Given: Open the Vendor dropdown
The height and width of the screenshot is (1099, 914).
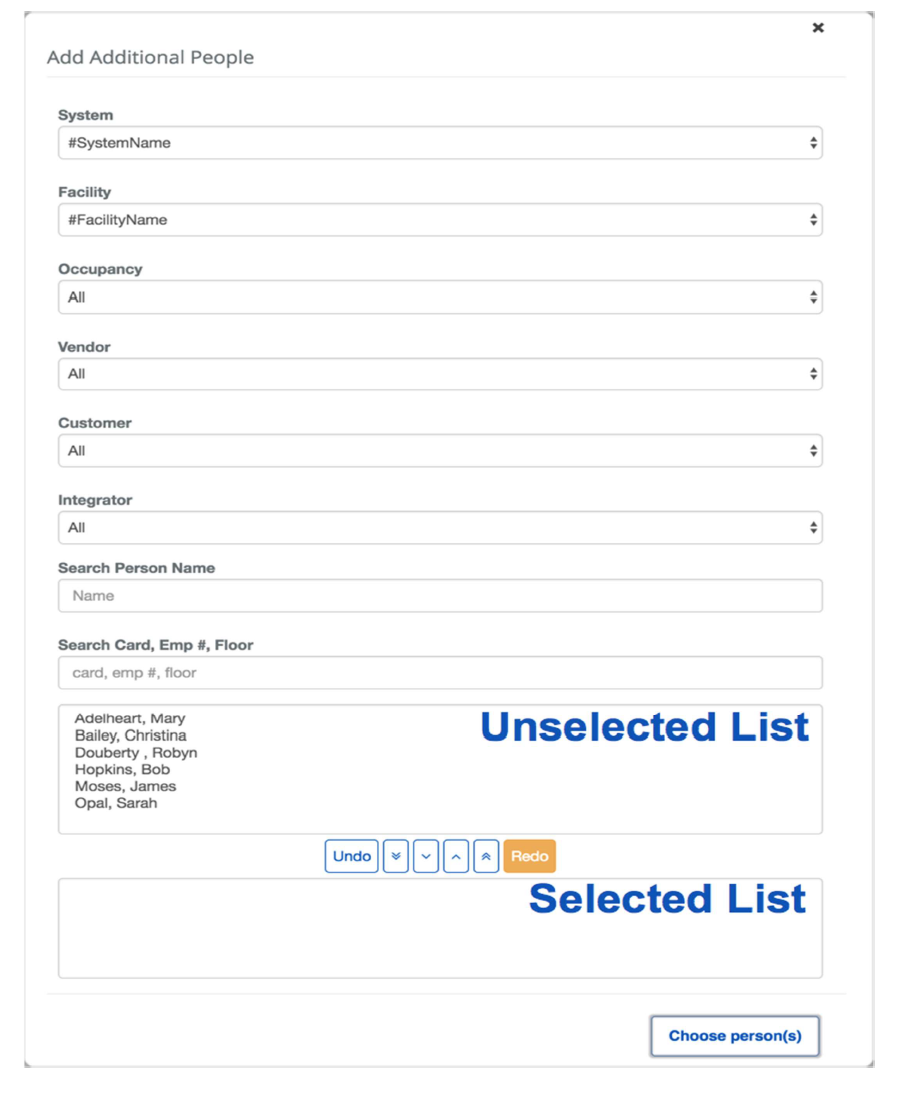Looking at the screenshot, I should point(440,373).
